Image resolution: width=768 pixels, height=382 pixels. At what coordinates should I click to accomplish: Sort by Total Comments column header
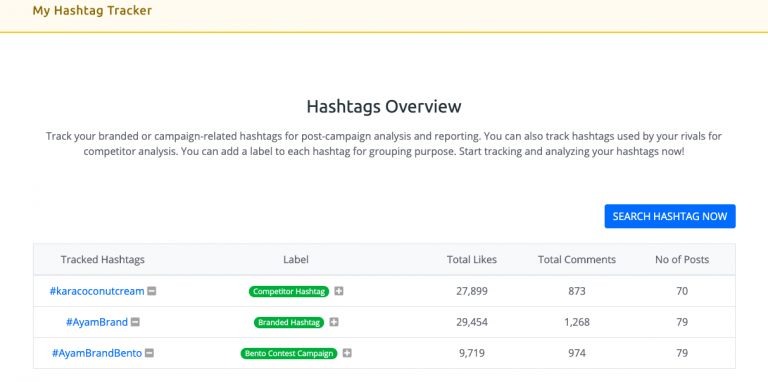point(577,260)
